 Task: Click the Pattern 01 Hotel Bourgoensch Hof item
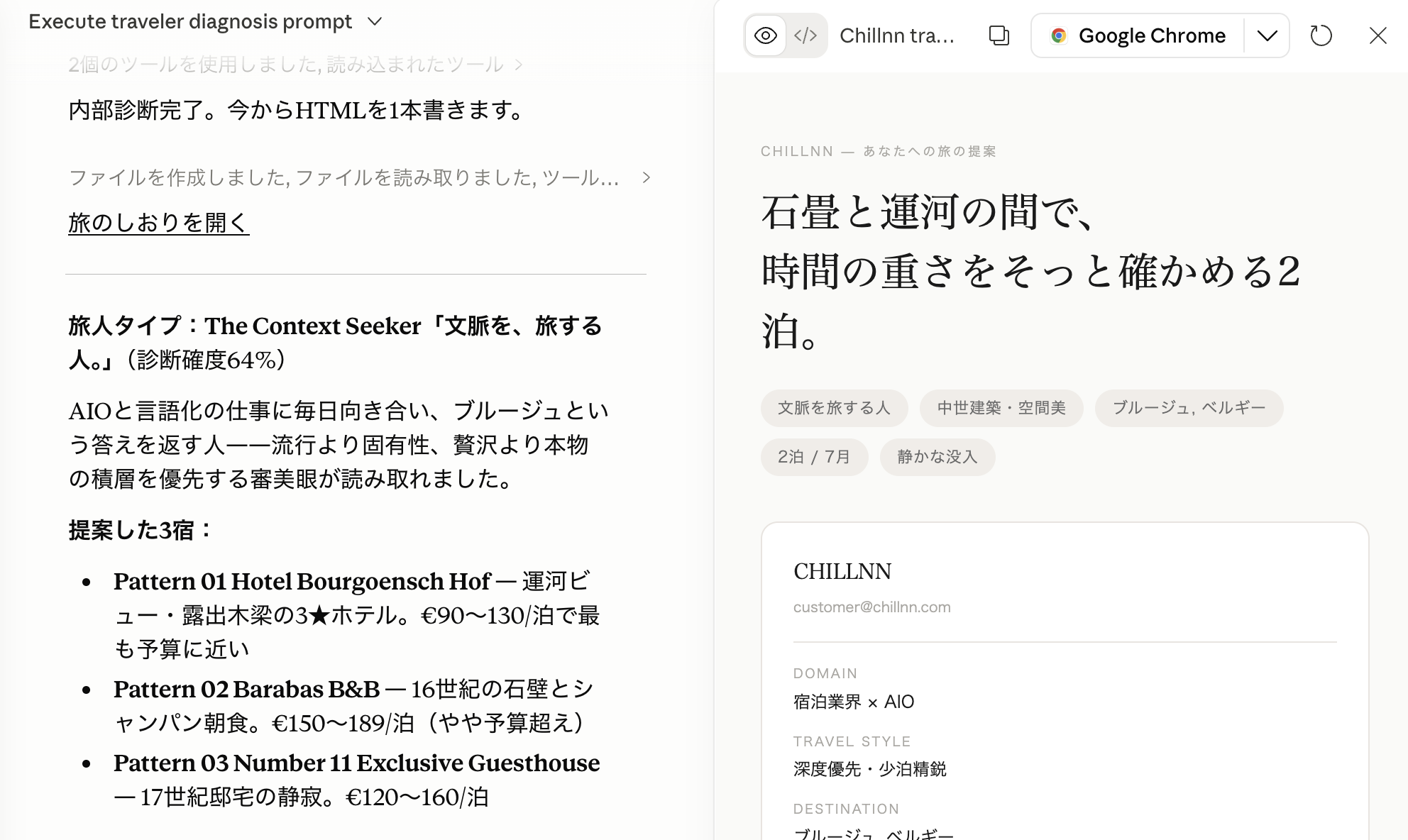[x=357, y=615]
